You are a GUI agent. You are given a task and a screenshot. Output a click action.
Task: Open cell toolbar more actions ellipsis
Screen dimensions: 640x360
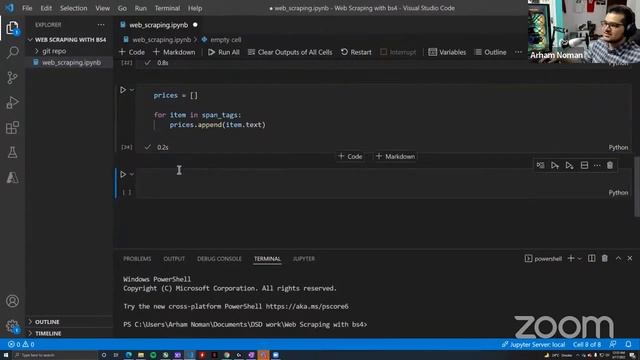tap(597, 165)
